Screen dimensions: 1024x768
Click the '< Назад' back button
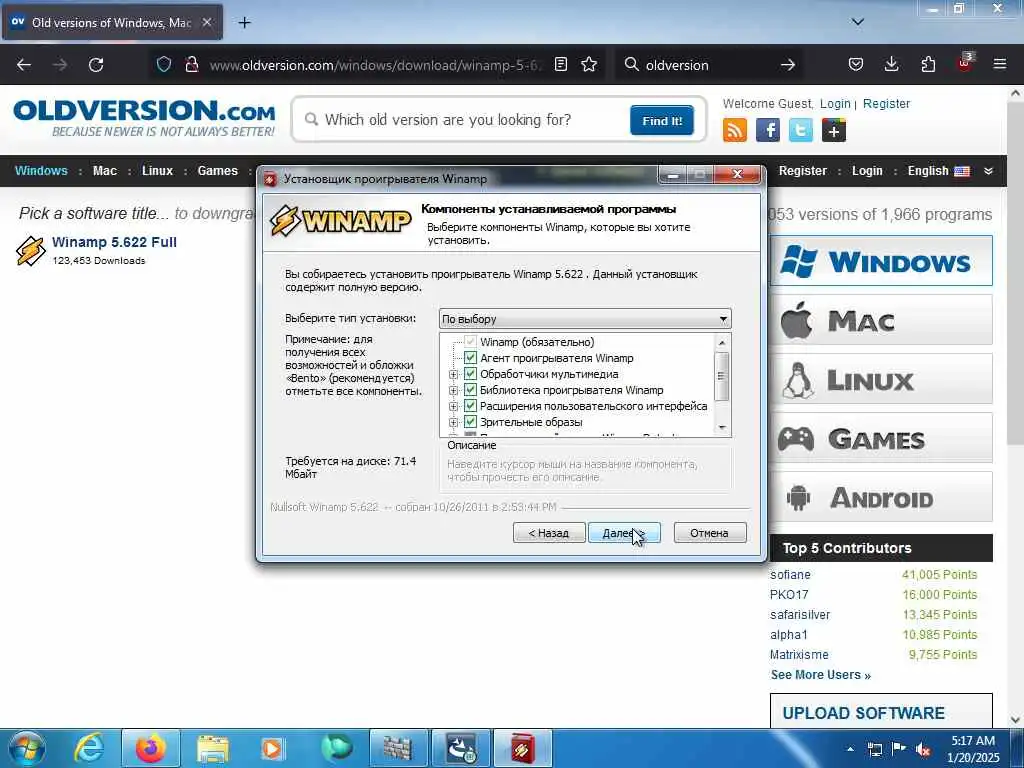[x=549, y=533]
